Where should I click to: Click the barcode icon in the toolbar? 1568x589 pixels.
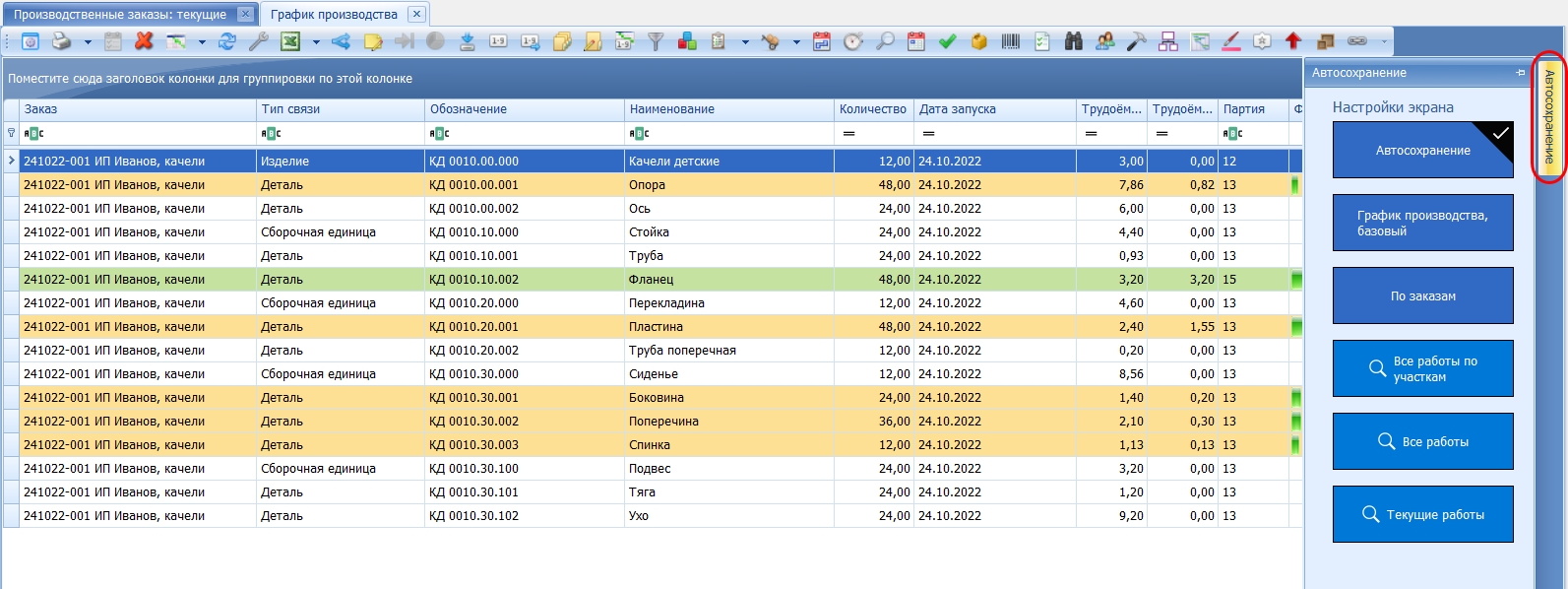[1011, 41]
